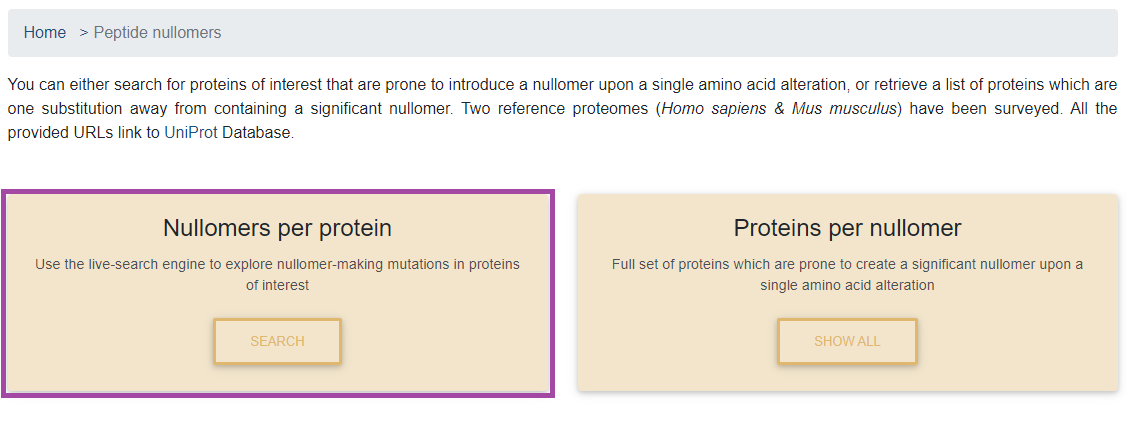Click the SHOW ALL button
1130x426 pixels.
pos(847,341)
